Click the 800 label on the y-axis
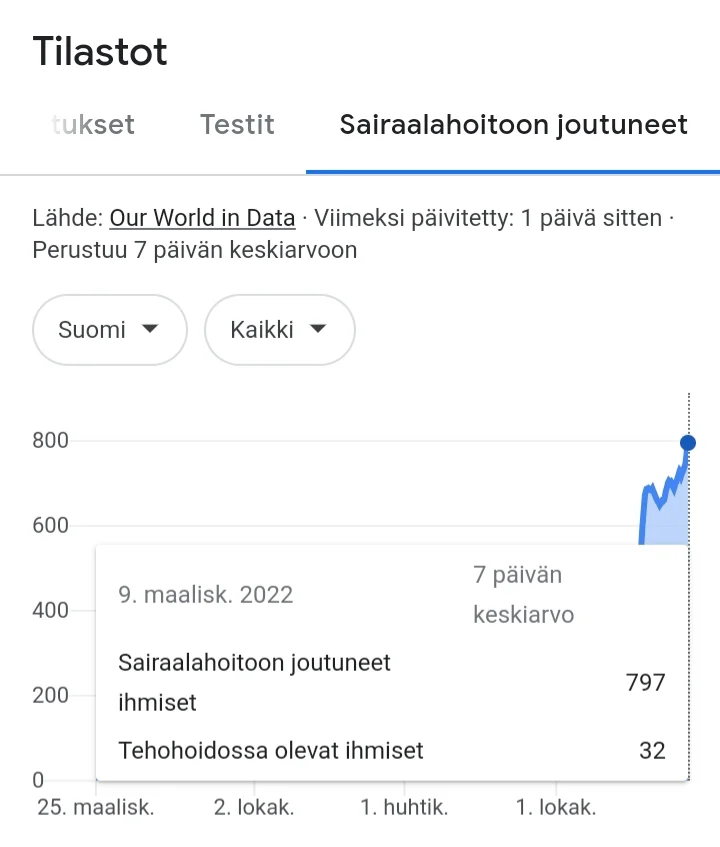 (x=51, y=441)
